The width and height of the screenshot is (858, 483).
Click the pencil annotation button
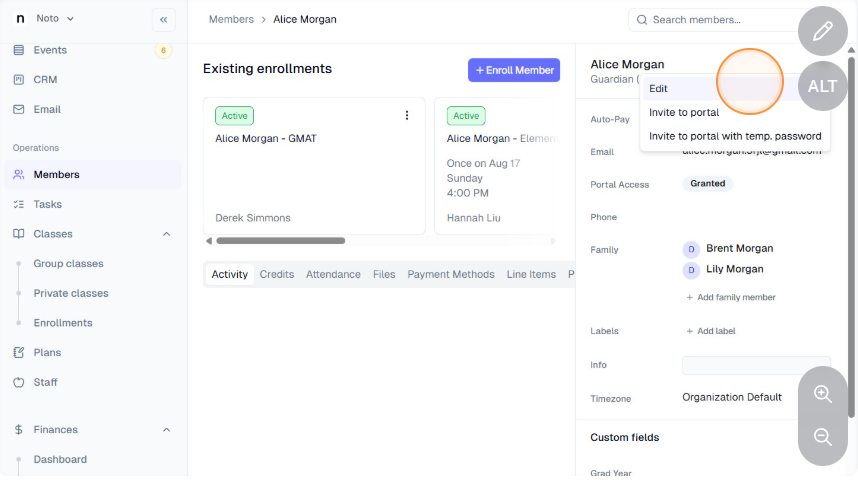pos(822,31)
